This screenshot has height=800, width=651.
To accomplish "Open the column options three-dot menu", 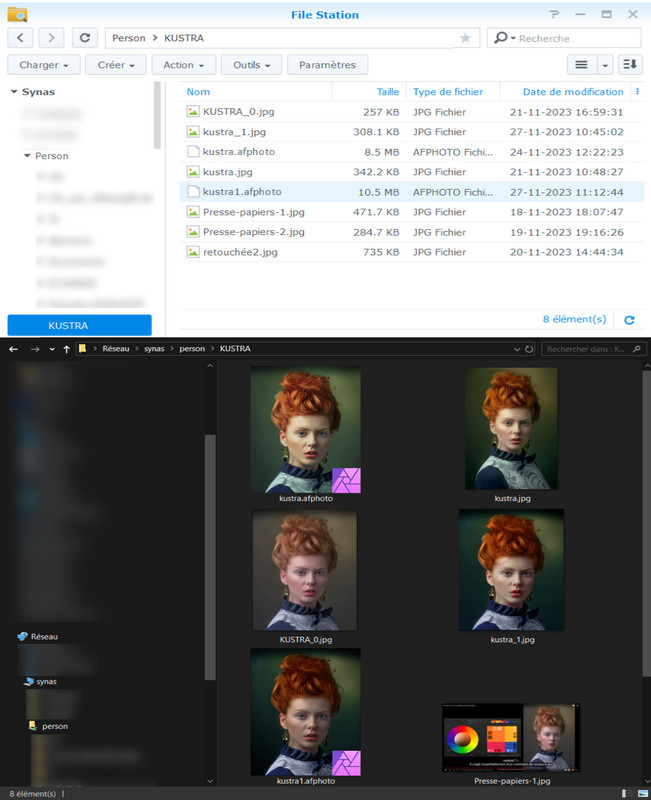I will pos(637,92).
